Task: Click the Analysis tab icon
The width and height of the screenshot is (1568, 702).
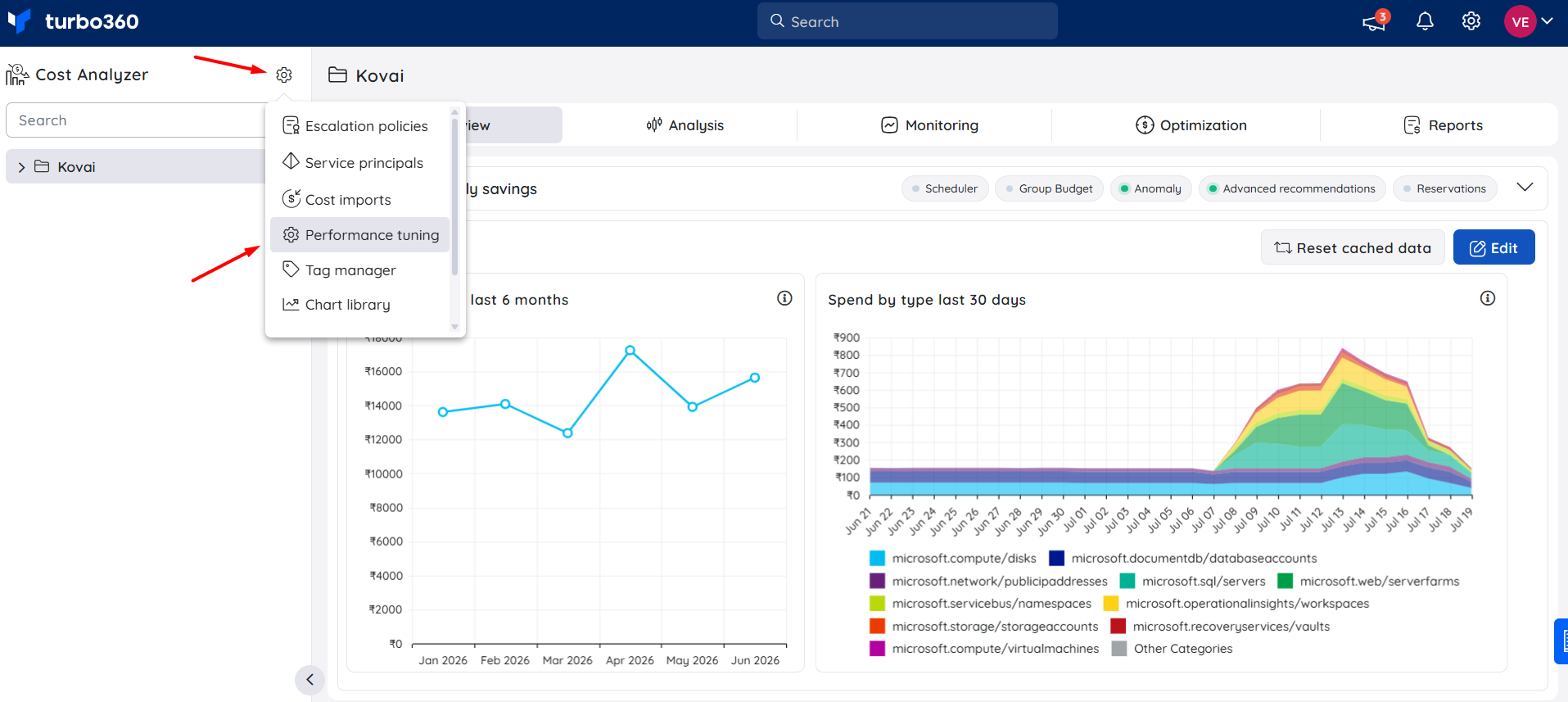Action: (x=654, y=125)
